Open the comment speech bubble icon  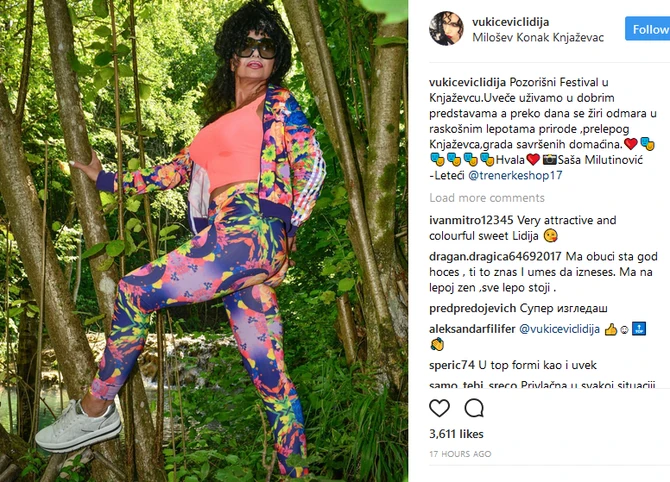coord(474,408)
